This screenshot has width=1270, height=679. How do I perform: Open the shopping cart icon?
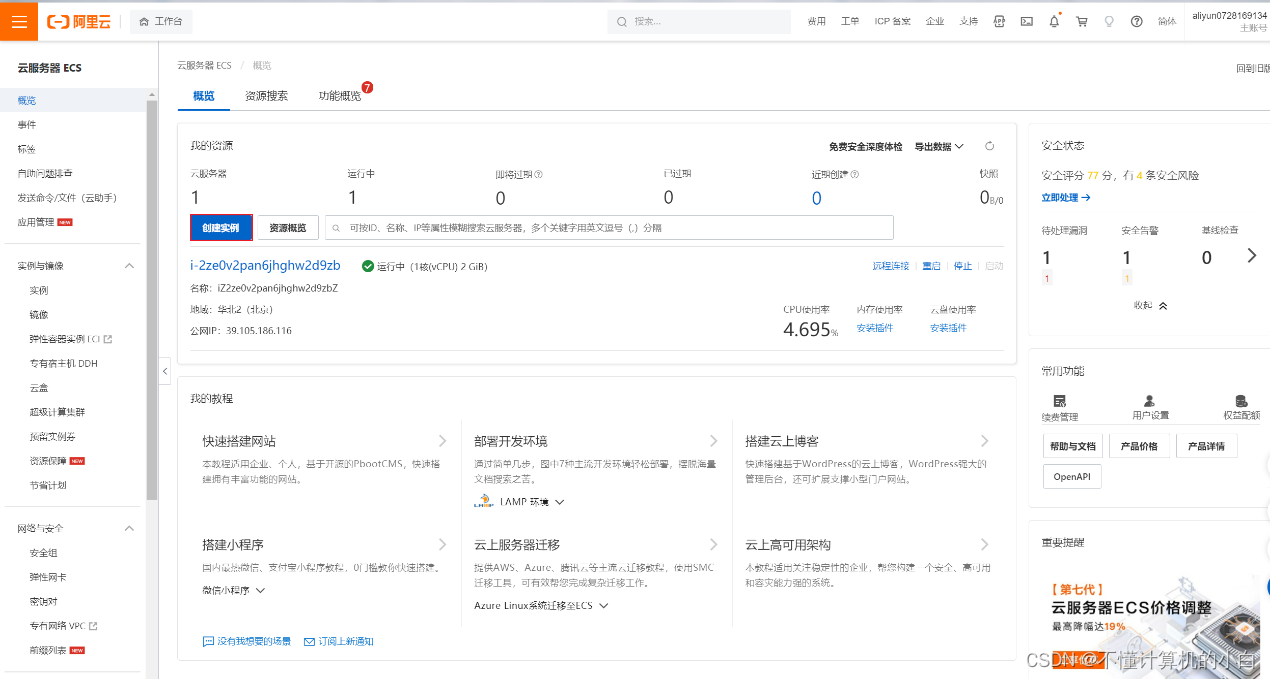coord(1081,21)
